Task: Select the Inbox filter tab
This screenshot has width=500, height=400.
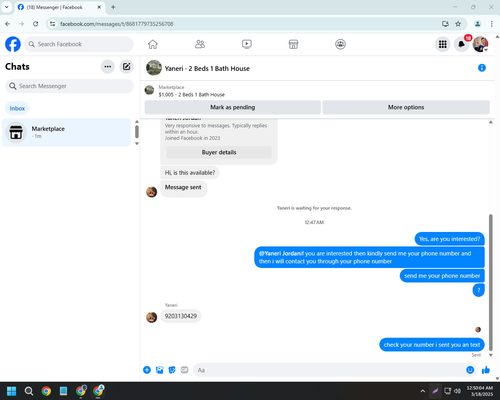Action: (17, 108)
